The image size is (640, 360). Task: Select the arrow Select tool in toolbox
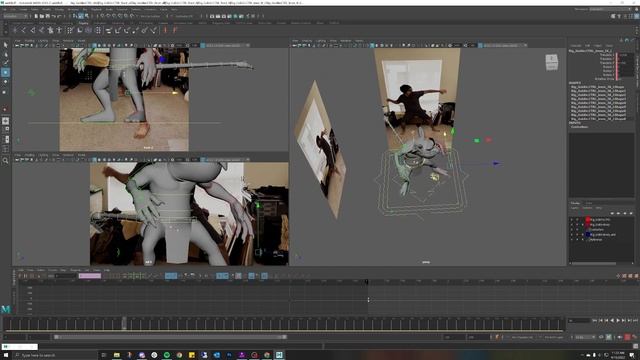point(5,45)
